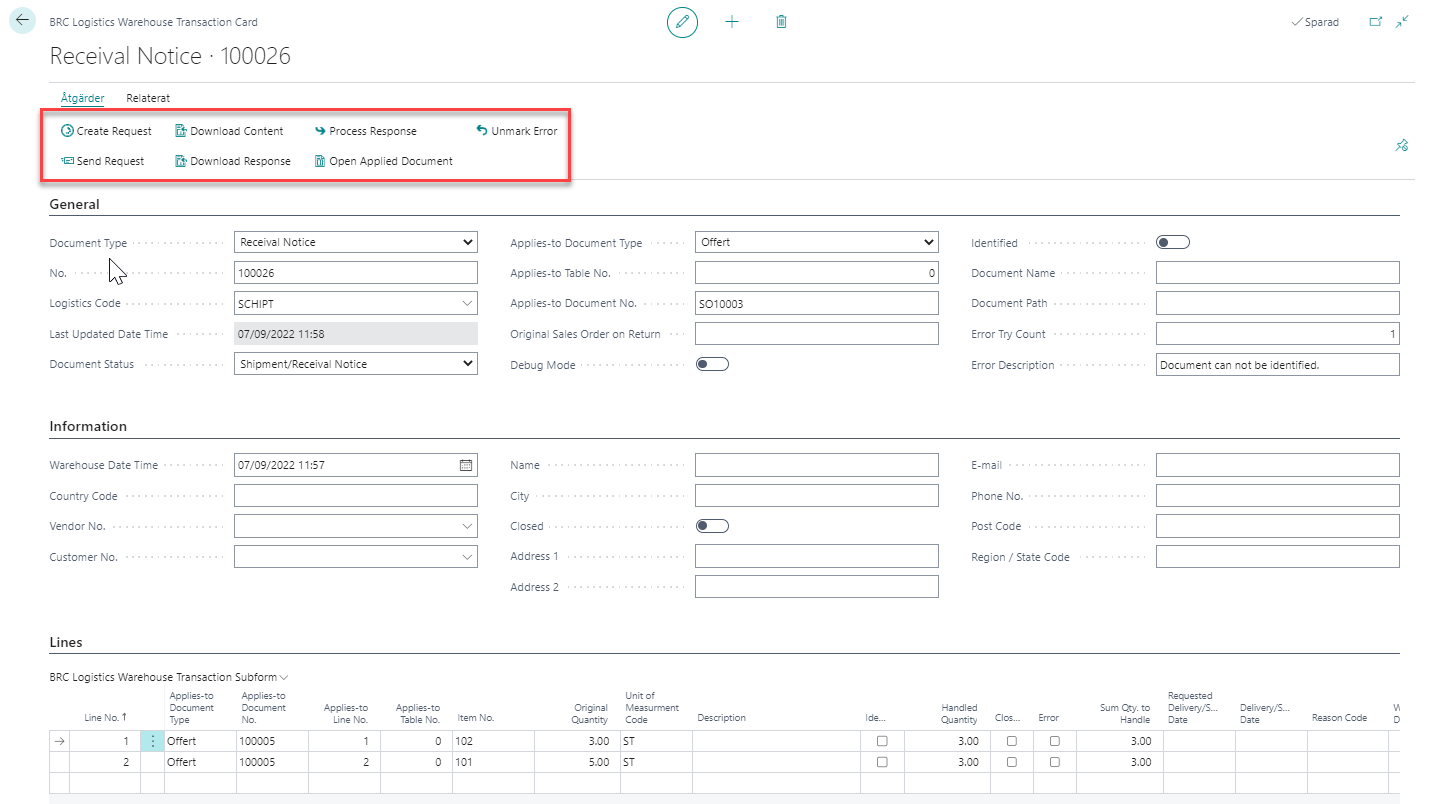Image resolution: width=1437 pixels, height=804 pixels.
Task: Check the Error checkbox in line 1
Action: [1054, 742]
